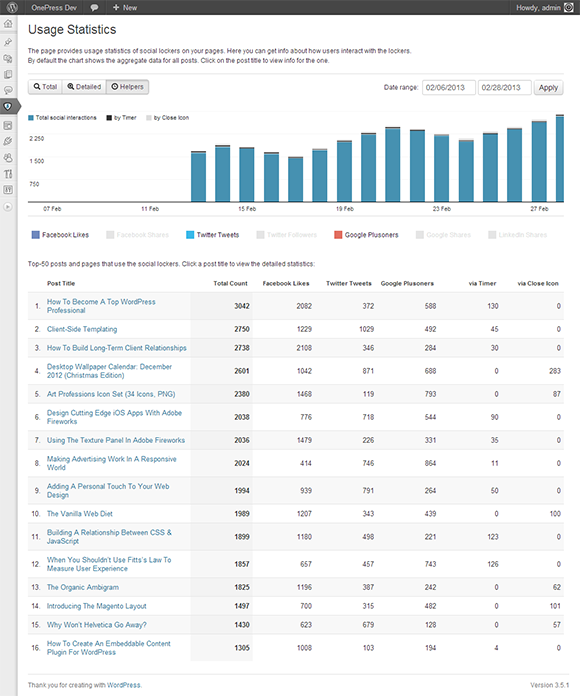Image resolution: width=580 pixels, height=696 pixels.
Task: Toggle the Facebook Shares series
Action: (138, 235)
